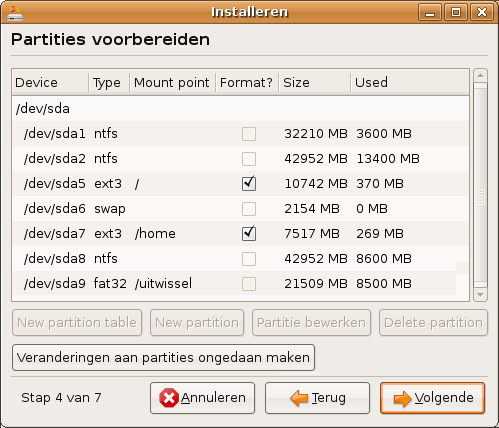
Task: Select the /dev/sda8 partition row
Action: coord(241,259)
